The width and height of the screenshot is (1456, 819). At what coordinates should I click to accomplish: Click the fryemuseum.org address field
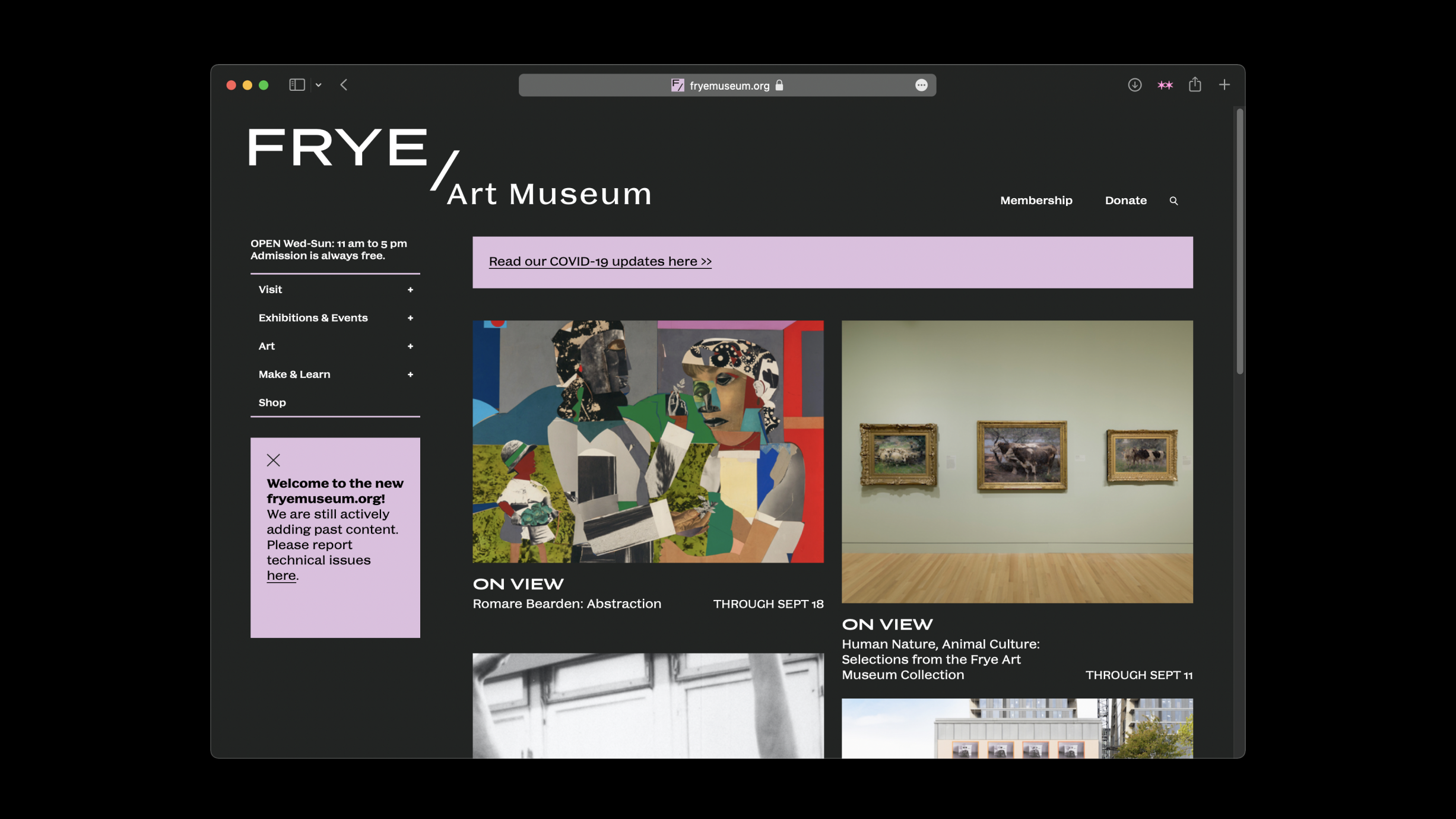pyautogui.click(x=728, y=85)
